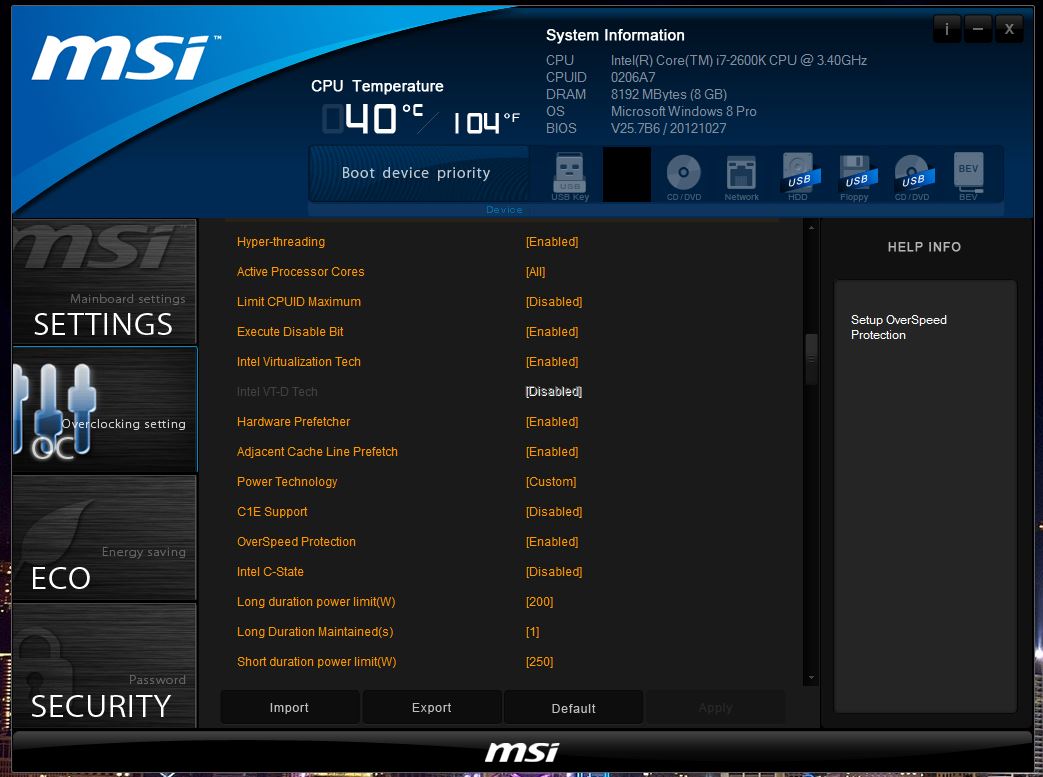Select the USB Key boot device icon
1043x777 pixels.
pyautogui.click(x=569, y=176)
